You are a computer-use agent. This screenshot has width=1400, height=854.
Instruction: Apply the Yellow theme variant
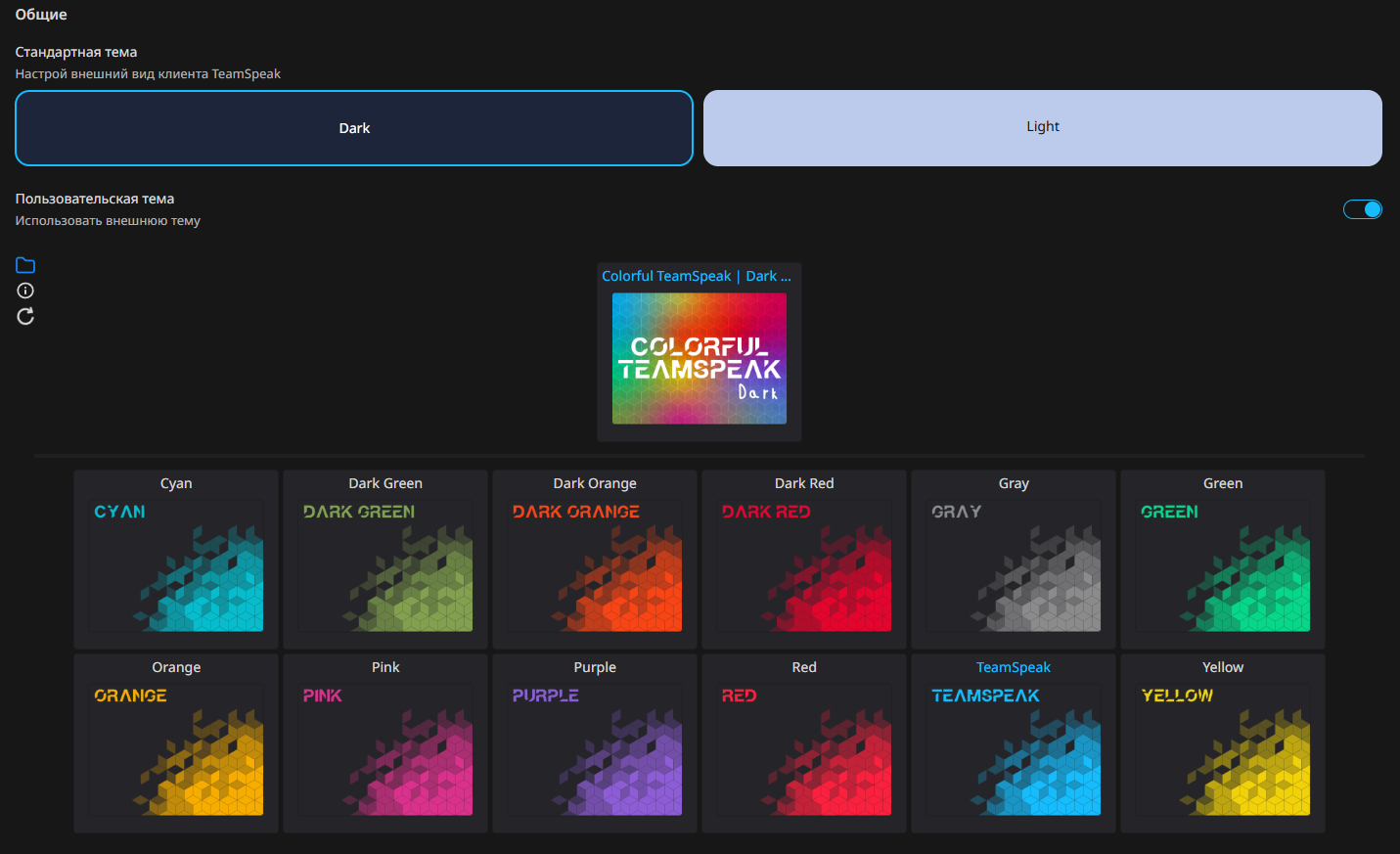pos(1223,743)
